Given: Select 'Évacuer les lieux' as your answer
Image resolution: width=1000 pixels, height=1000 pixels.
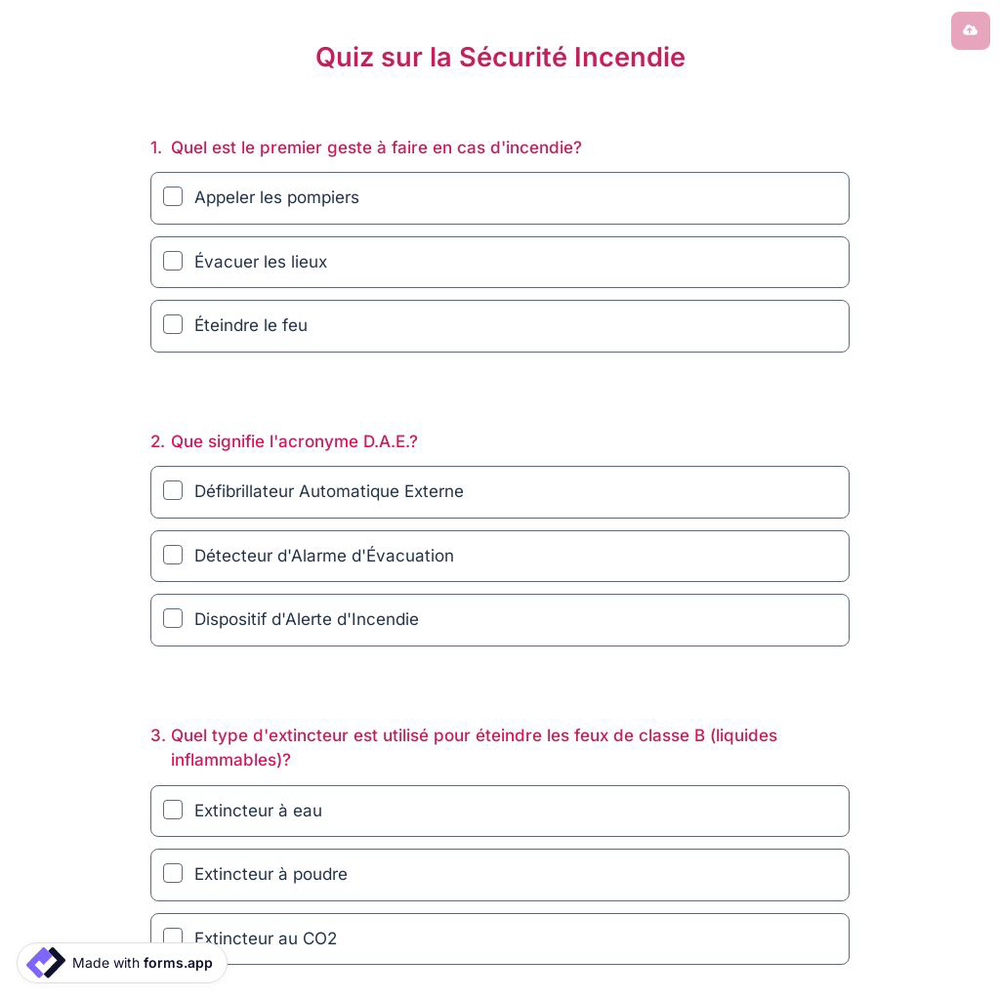Looking at the screenshot, I should click(172, 261).
